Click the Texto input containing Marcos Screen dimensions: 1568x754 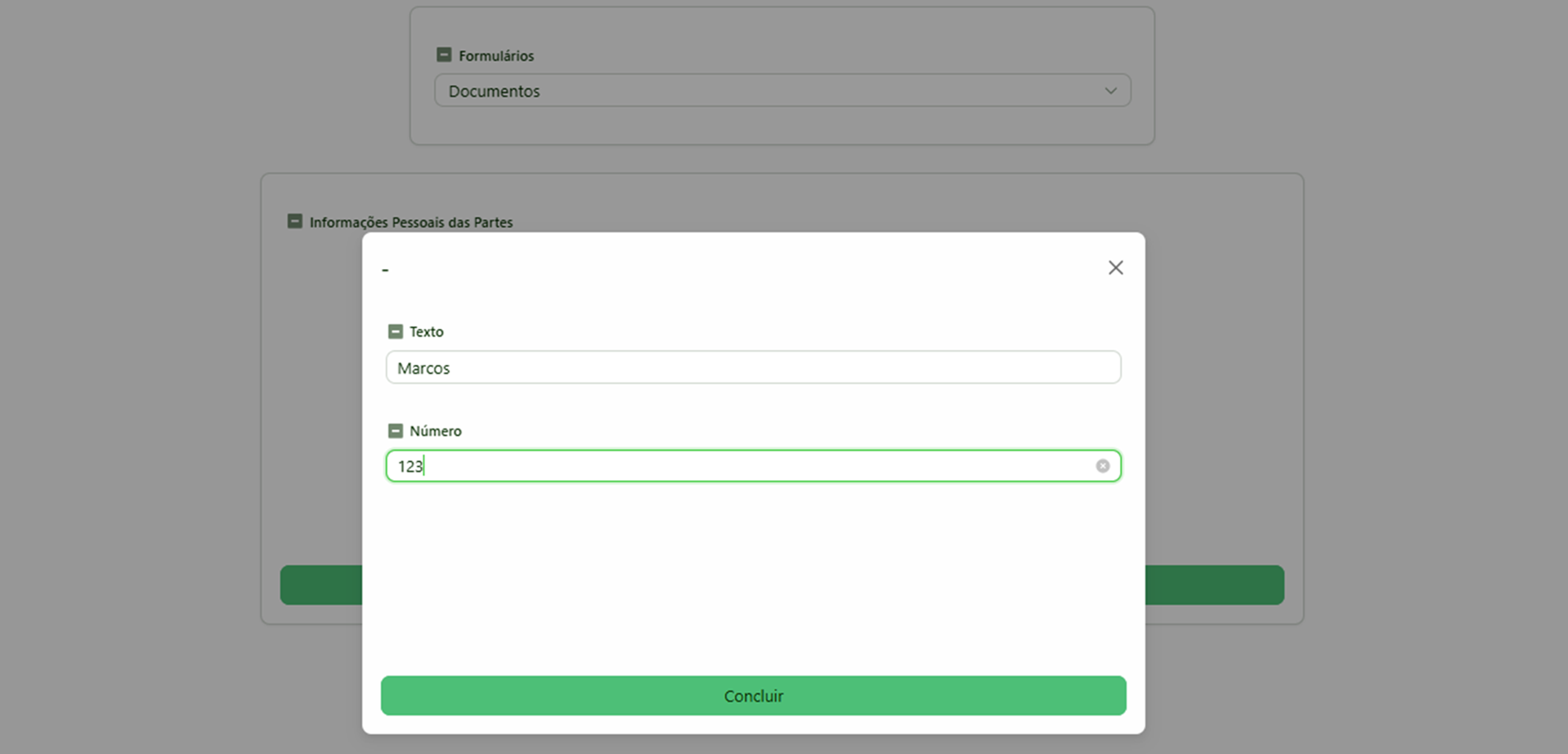click(753, 367)
